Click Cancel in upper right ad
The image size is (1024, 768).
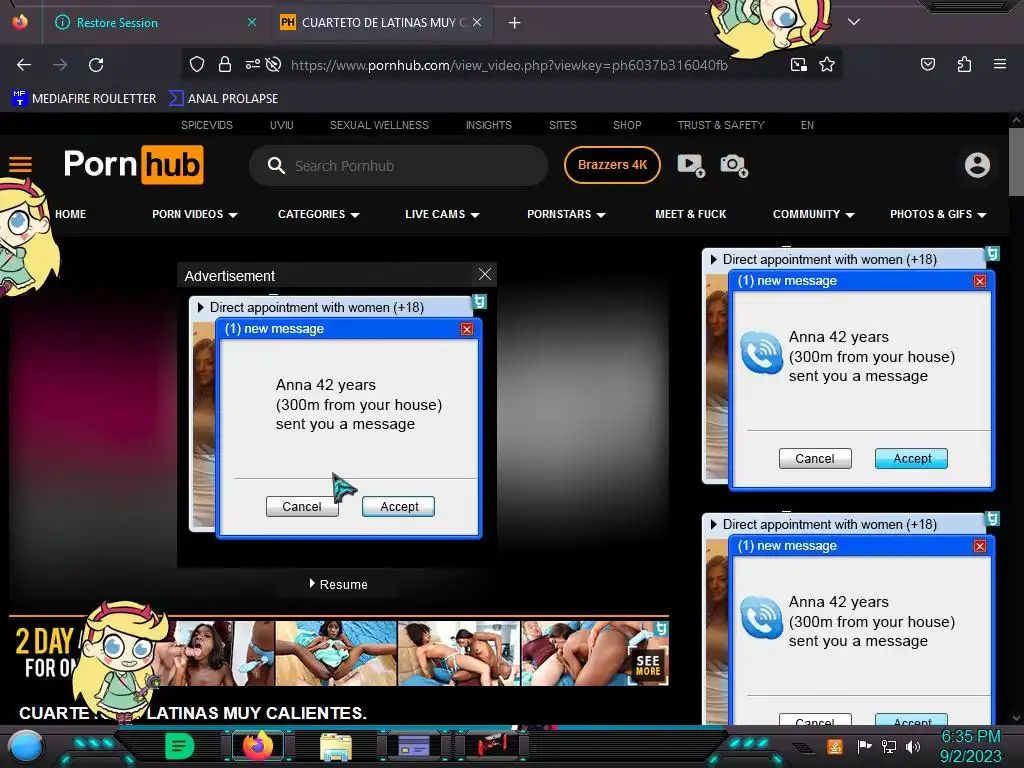[815, 458]
